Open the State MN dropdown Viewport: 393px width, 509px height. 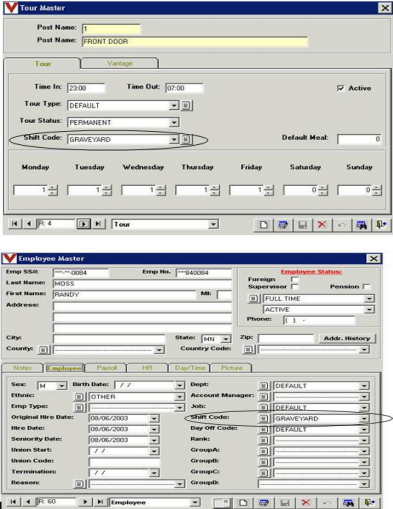pyautogui.click(x=226, y=339)
